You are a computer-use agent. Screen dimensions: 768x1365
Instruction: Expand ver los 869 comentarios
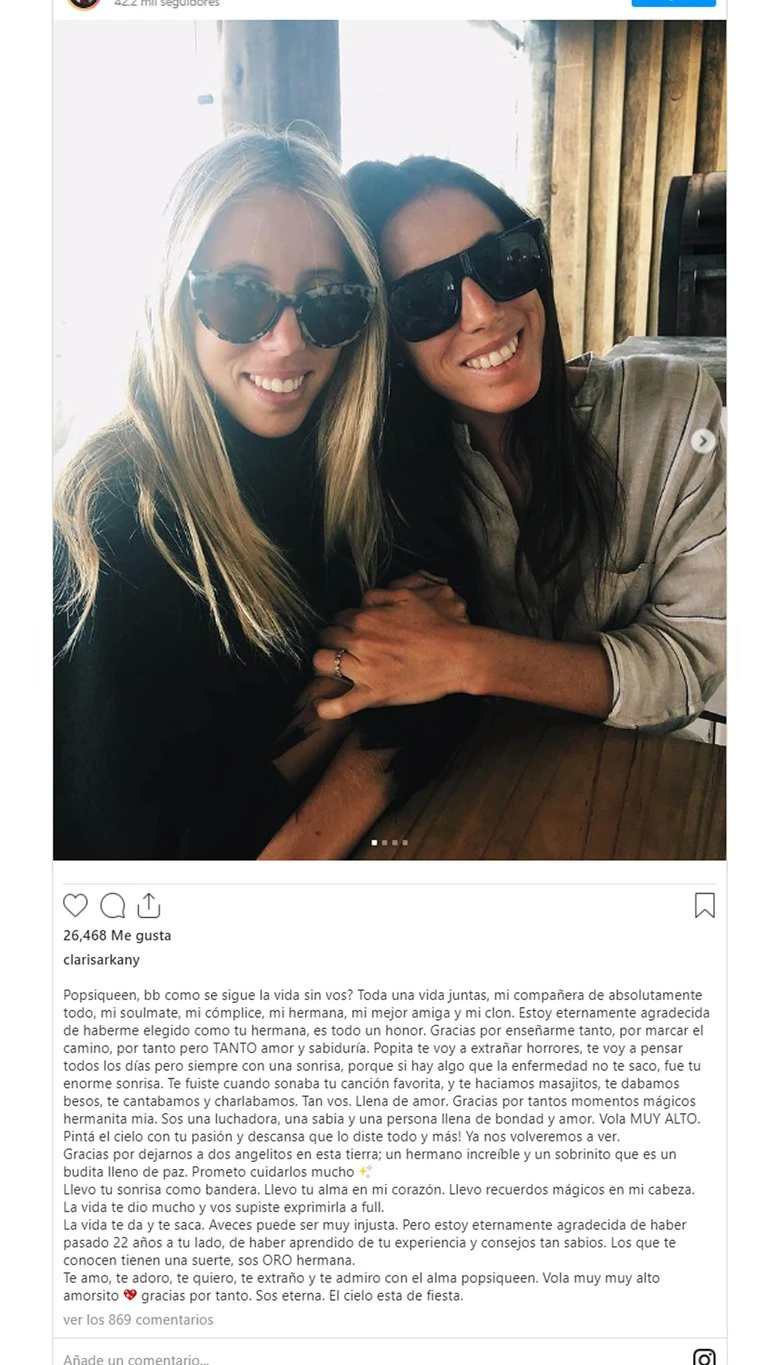click(x=138, y=1320)
